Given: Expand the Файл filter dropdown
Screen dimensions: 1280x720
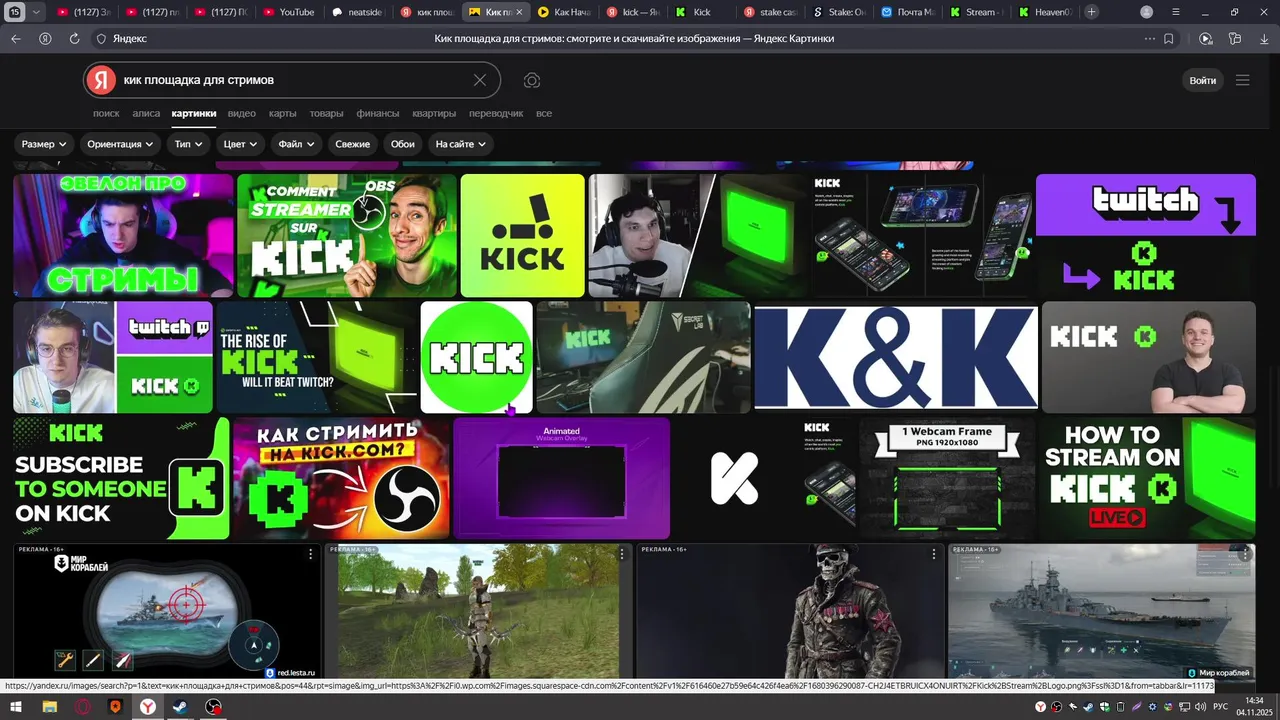Looking at the screenshot, I should point(296,144).
